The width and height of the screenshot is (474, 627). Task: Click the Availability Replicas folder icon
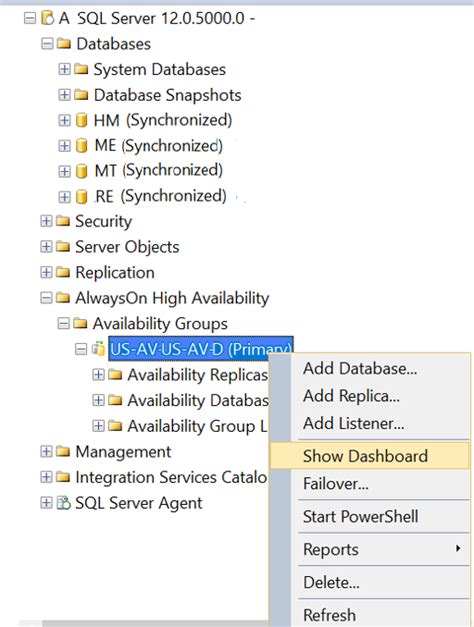pyautogui.click(x=115, y=375)
